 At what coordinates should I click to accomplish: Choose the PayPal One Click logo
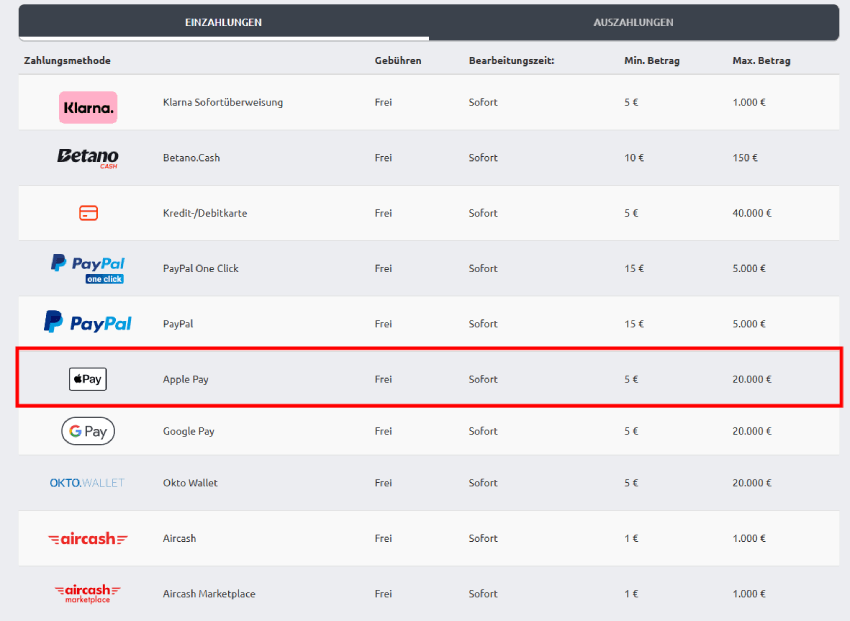coord(88,268)
